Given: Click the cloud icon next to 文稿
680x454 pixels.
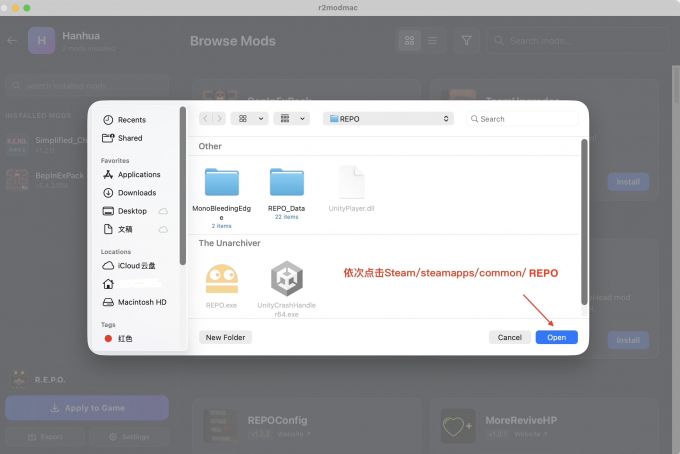Looking at the screenshot, I should (163, 229).
